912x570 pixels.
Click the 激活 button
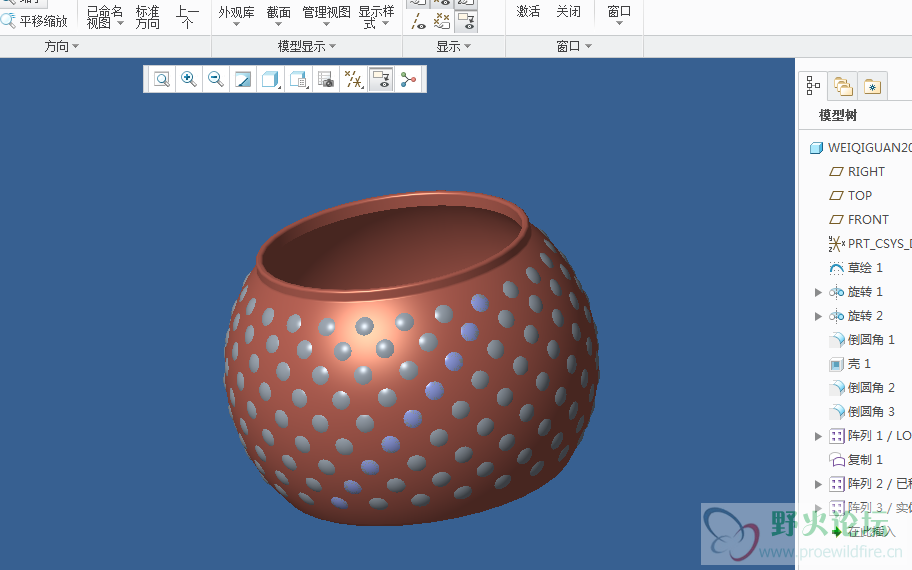click(528, 12)
